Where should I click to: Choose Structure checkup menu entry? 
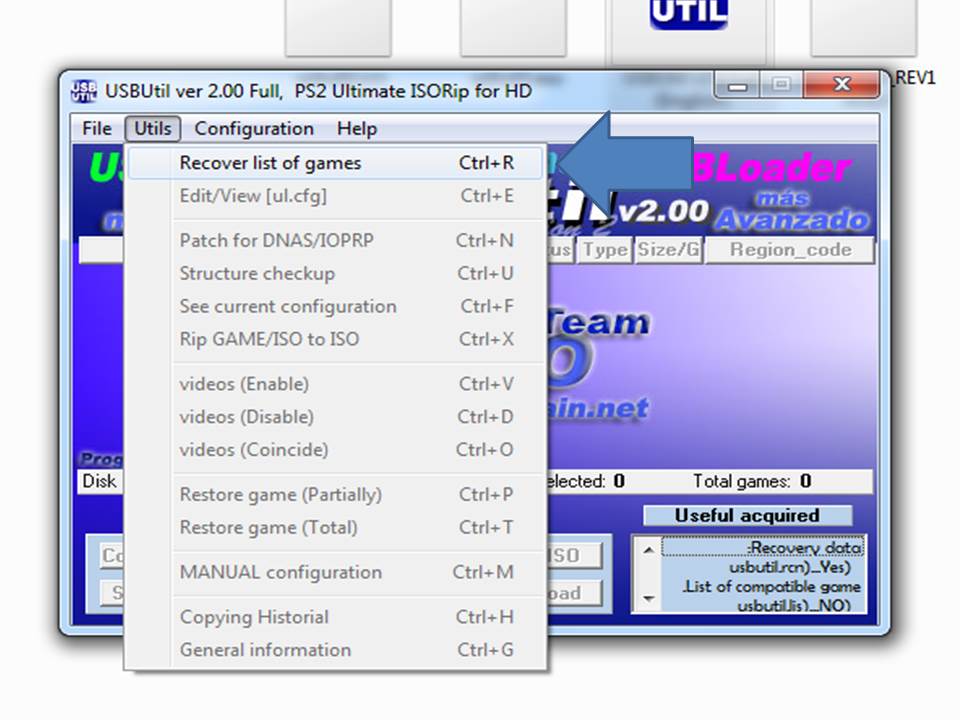(335, 274)
